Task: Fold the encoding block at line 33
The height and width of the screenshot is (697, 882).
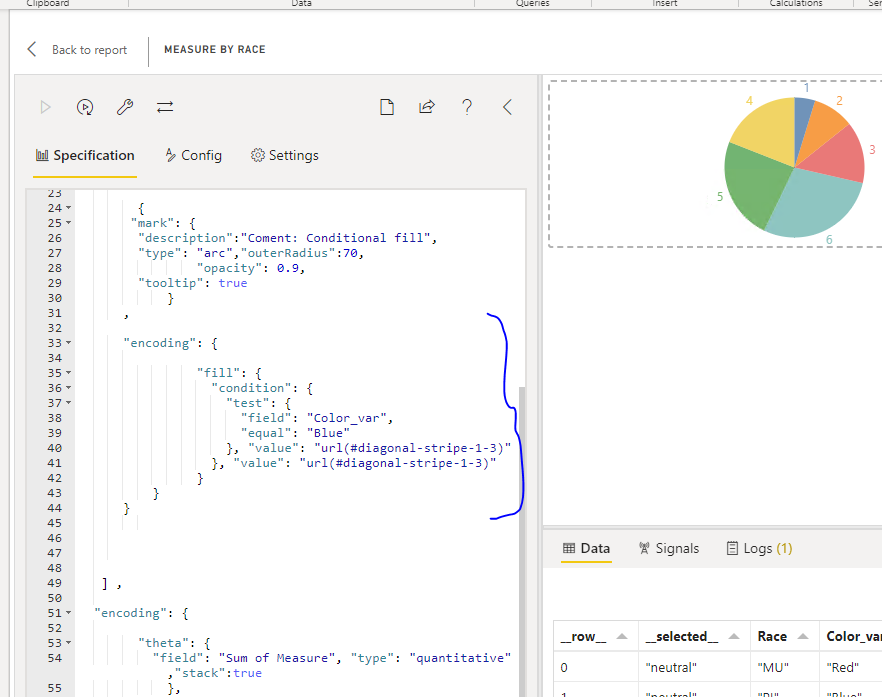Action: tap(69, 343)
